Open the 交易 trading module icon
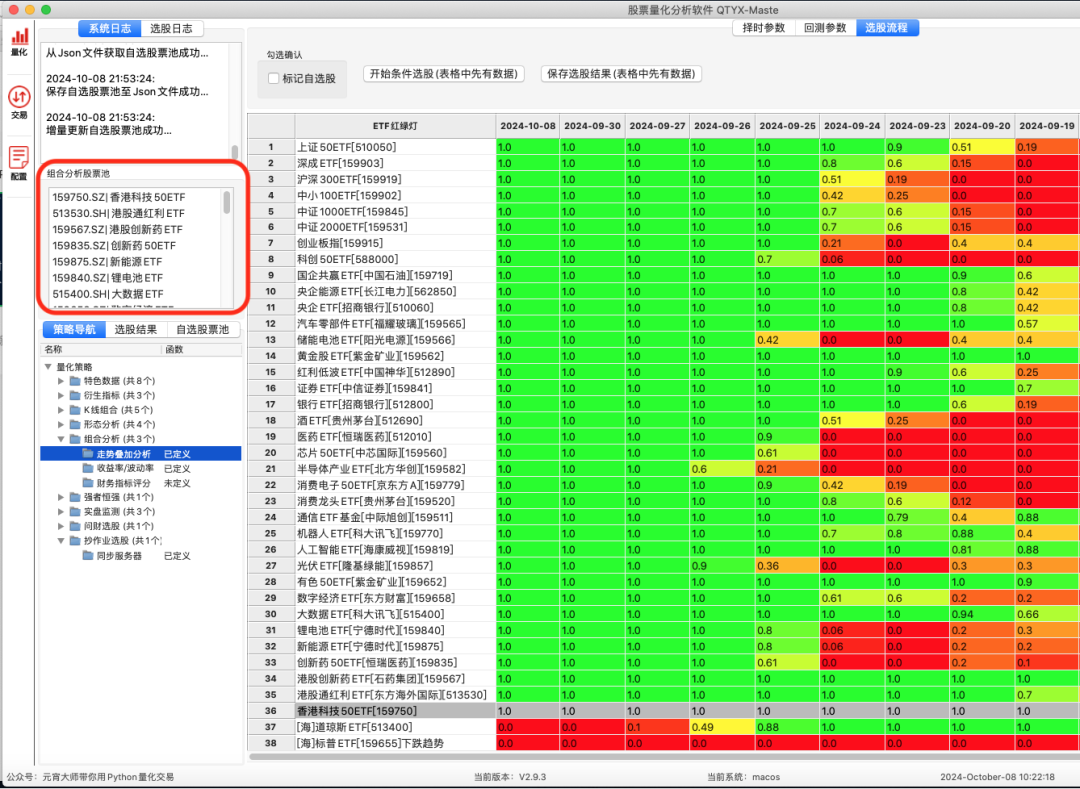1080x789 pixels. 19,102
